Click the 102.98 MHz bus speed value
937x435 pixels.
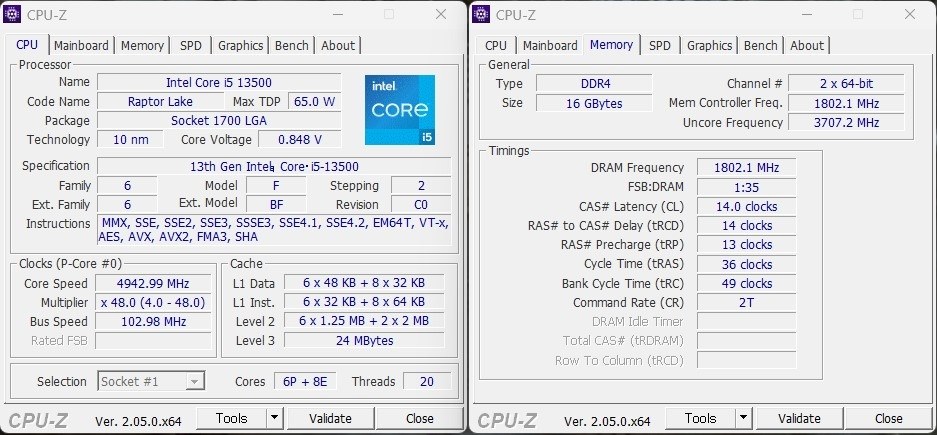(x=154, y=321)
